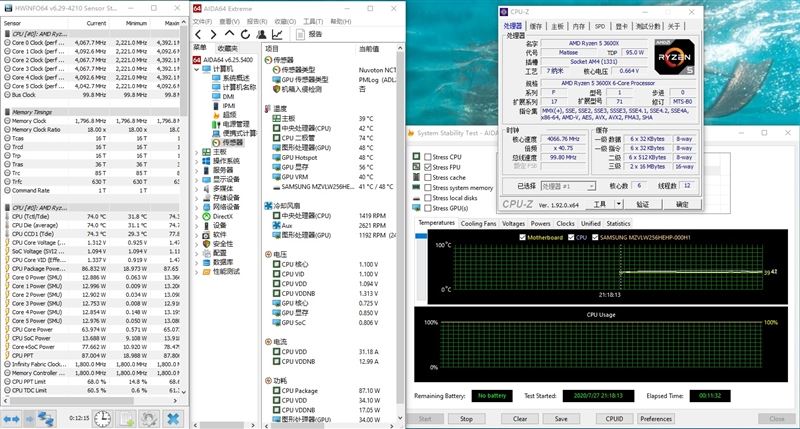Click HWiNFO clock reset timer icon
The width and height of the screenshot is (800, 429).
point(102,419)
